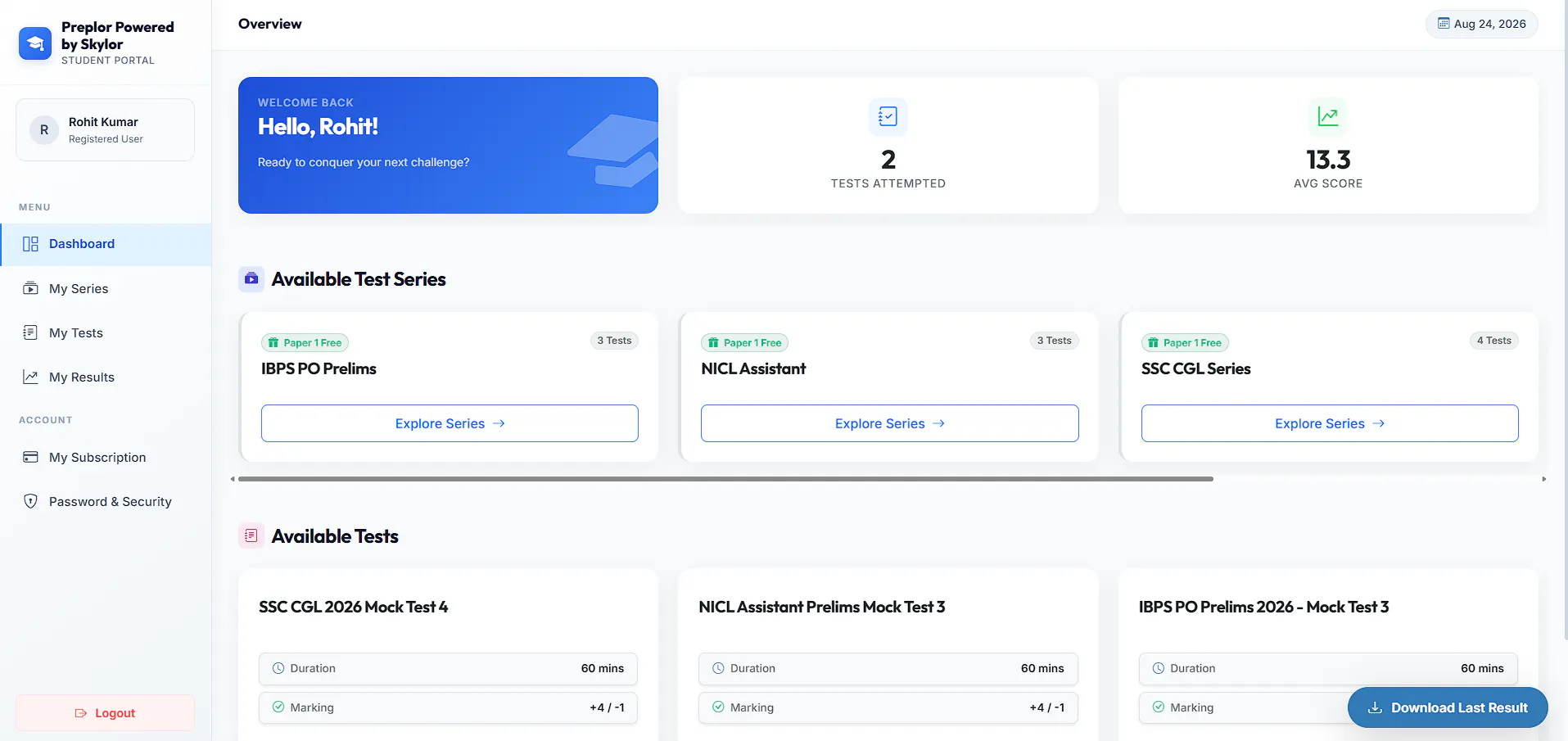
Task: Click the Marking check icon for NICL Assistant Mock Test 3
Action: click(718, 707)
